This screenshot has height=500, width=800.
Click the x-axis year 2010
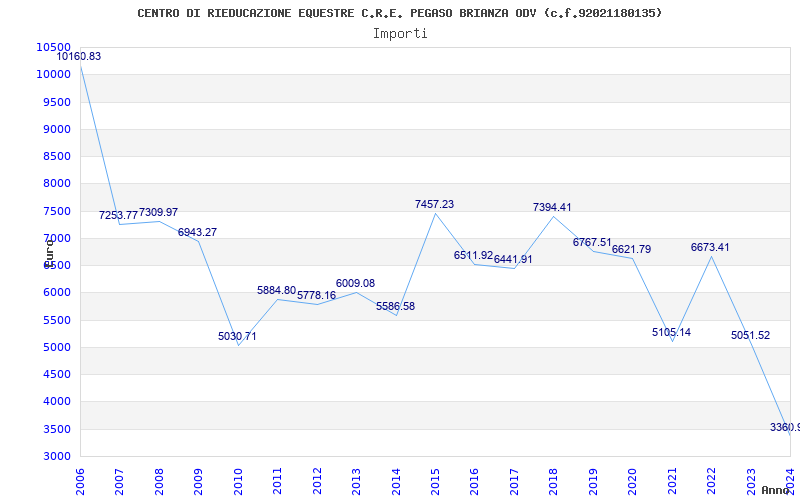pyautogui.click(x=238, y=482)
